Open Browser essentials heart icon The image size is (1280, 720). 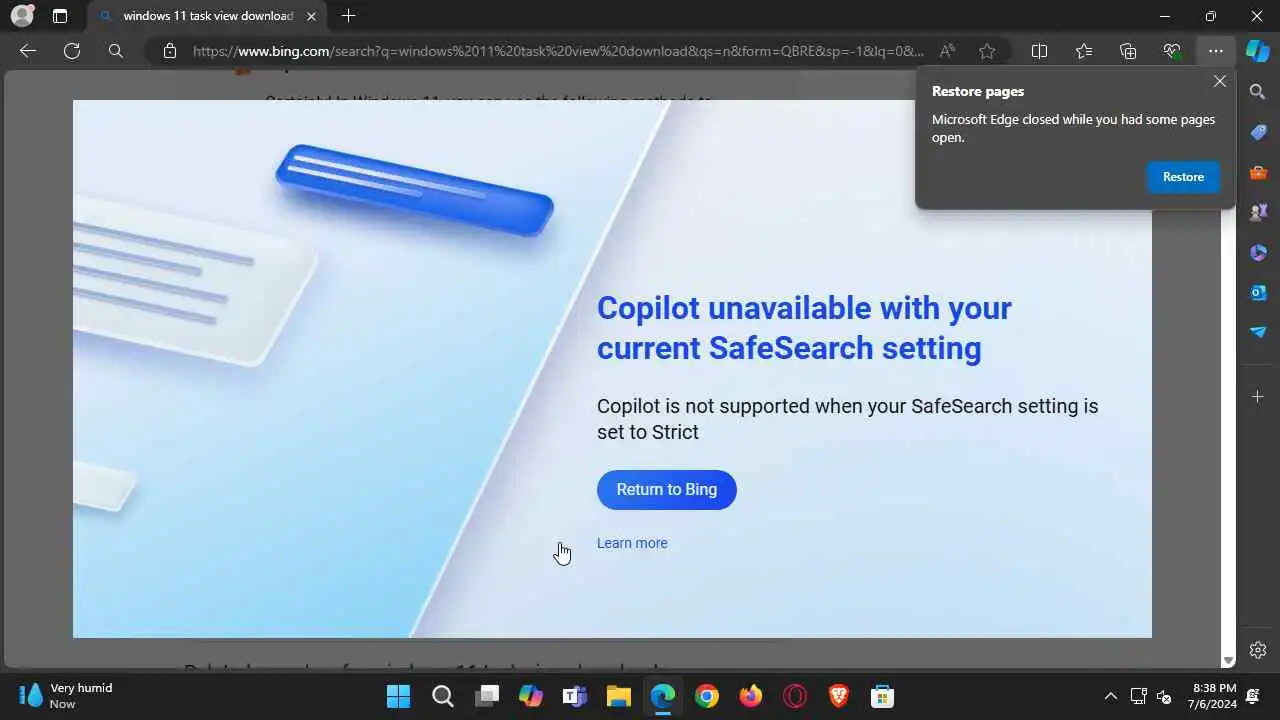coord(1172,51)
